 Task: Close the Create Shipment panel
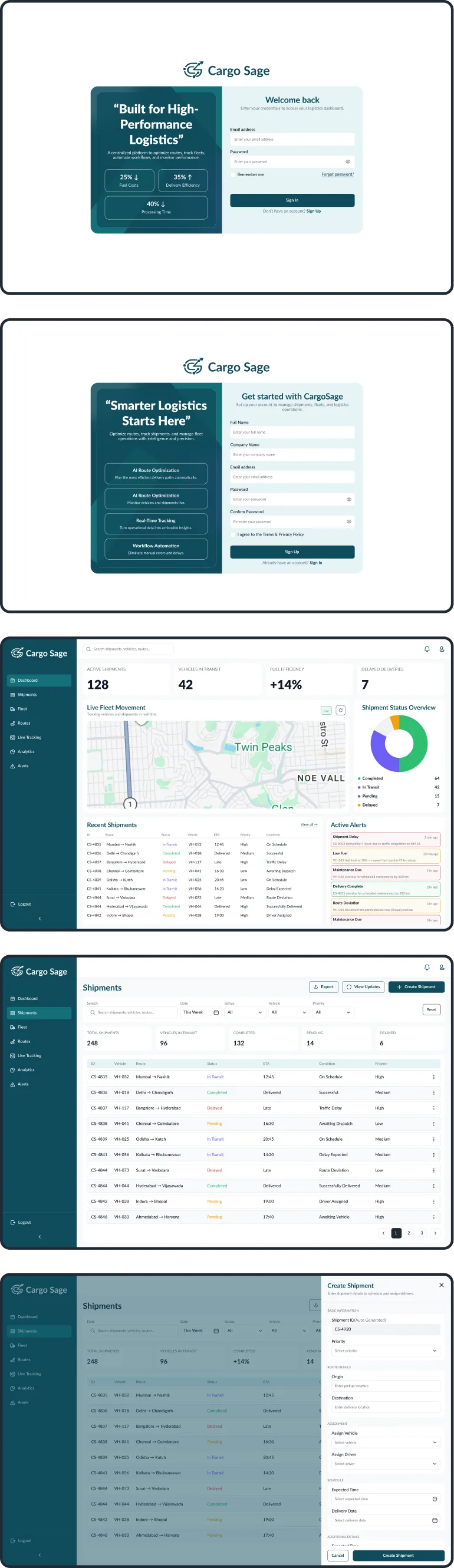tap(441, 1285)
